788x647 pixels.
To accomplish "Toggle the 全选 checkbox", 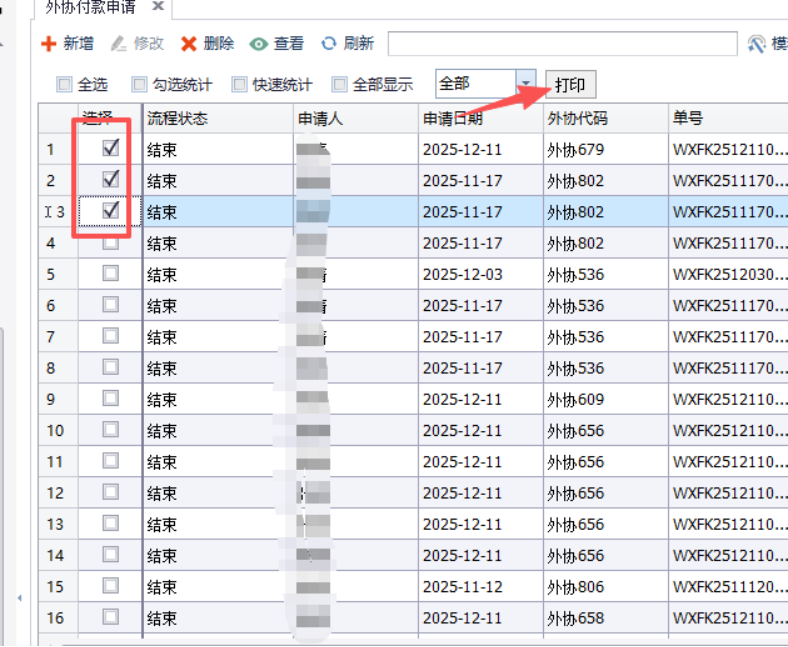I will pyautogui.click(x=64, y=85).
